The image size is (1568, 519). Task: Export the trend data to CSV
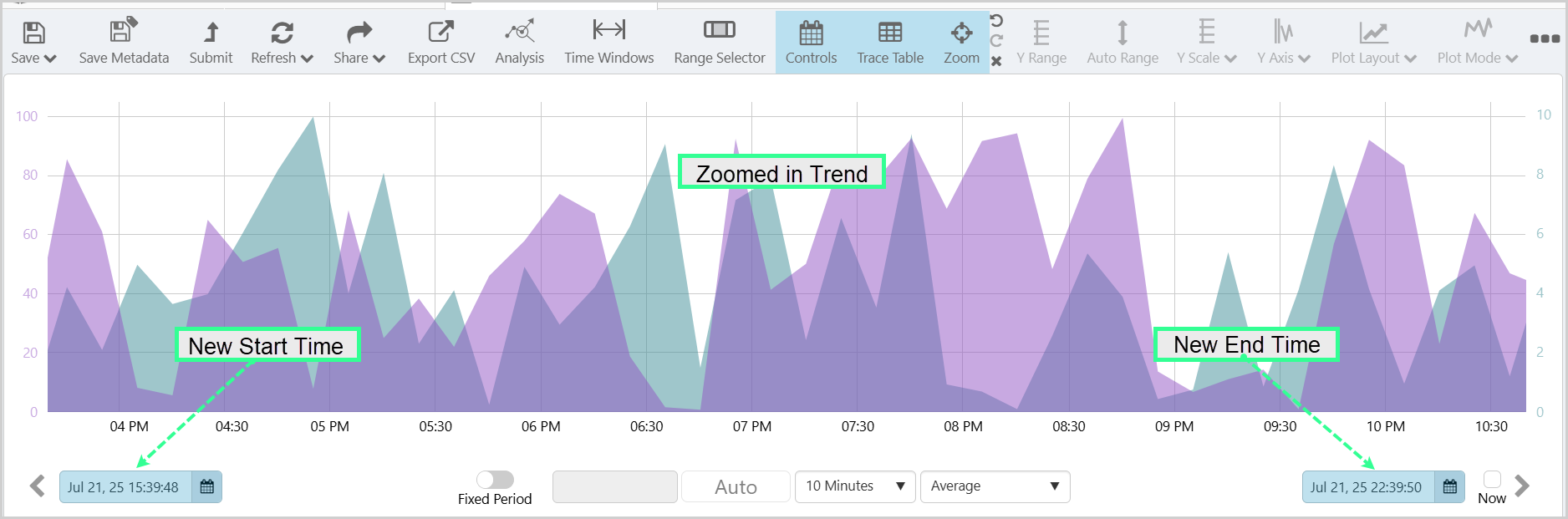[x=440, y=43]
